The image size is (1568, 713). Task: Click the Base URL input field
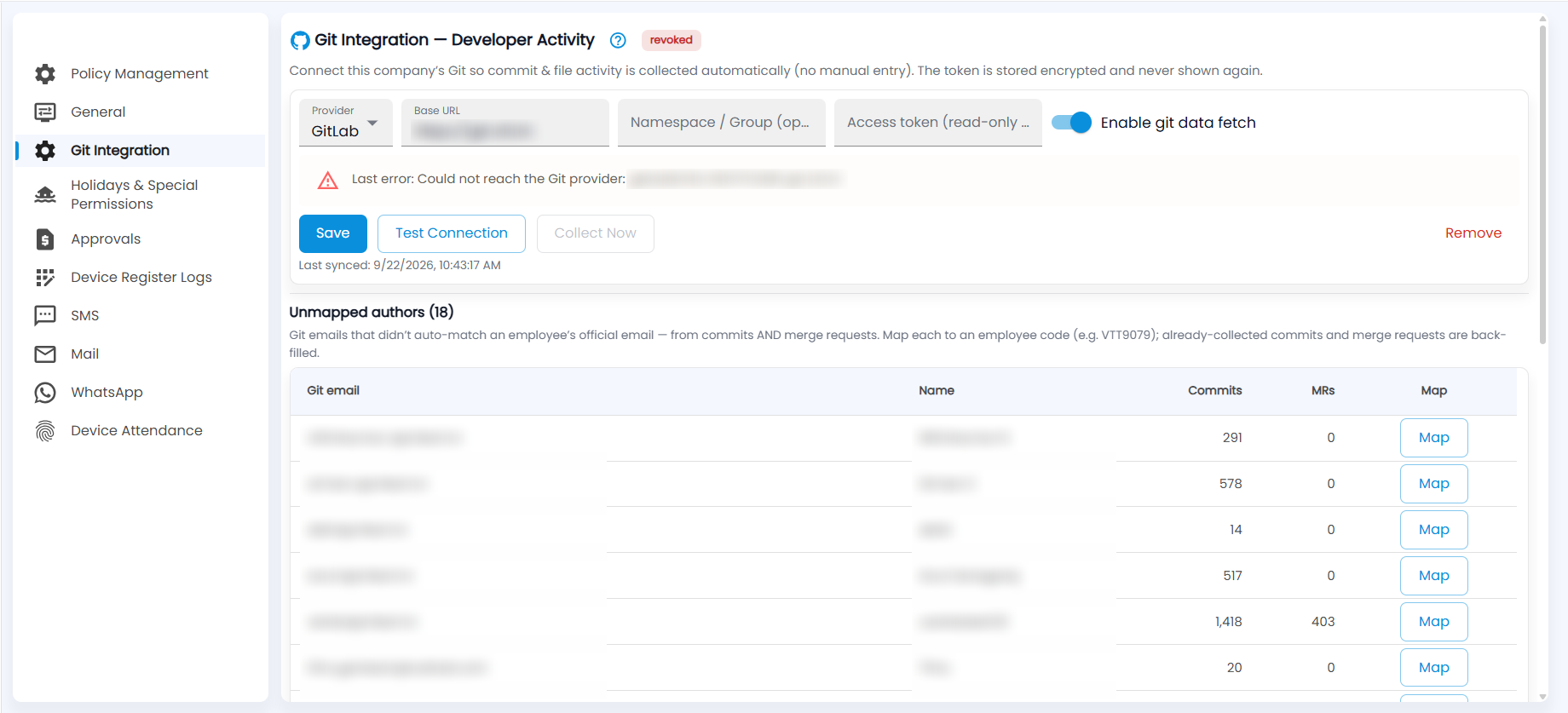pos(505,123)
